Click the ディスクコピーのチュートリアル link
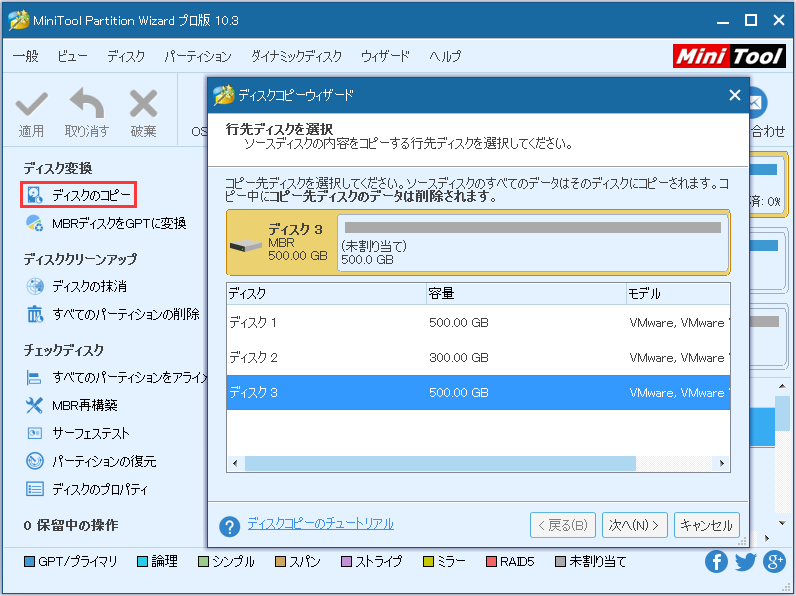Image resolution: width=796 pixels, height=596 pixels. 320,524
